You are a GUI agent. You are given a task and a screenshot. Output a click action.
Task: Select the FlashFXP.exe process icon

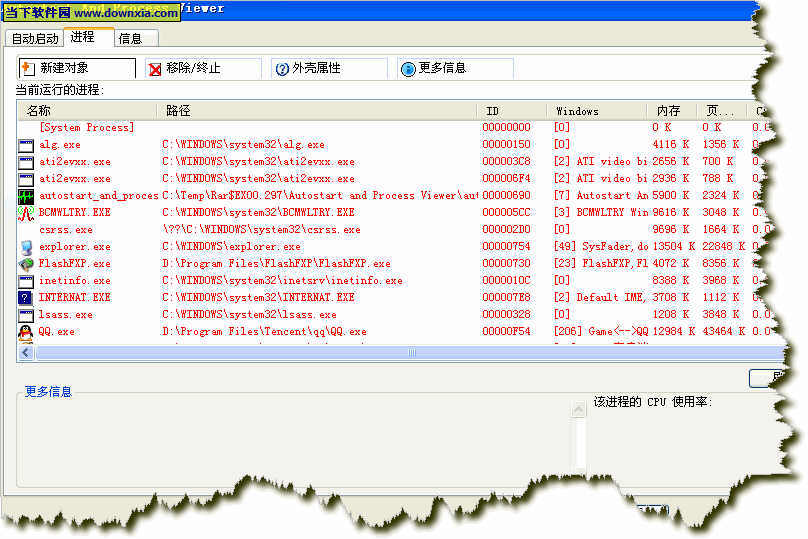tap(26, 264)
